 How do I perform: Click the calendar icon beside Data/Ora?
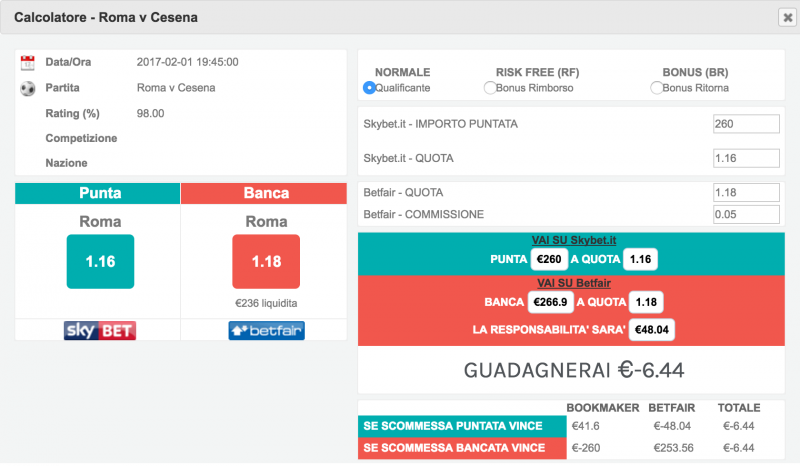click(28, 62)
